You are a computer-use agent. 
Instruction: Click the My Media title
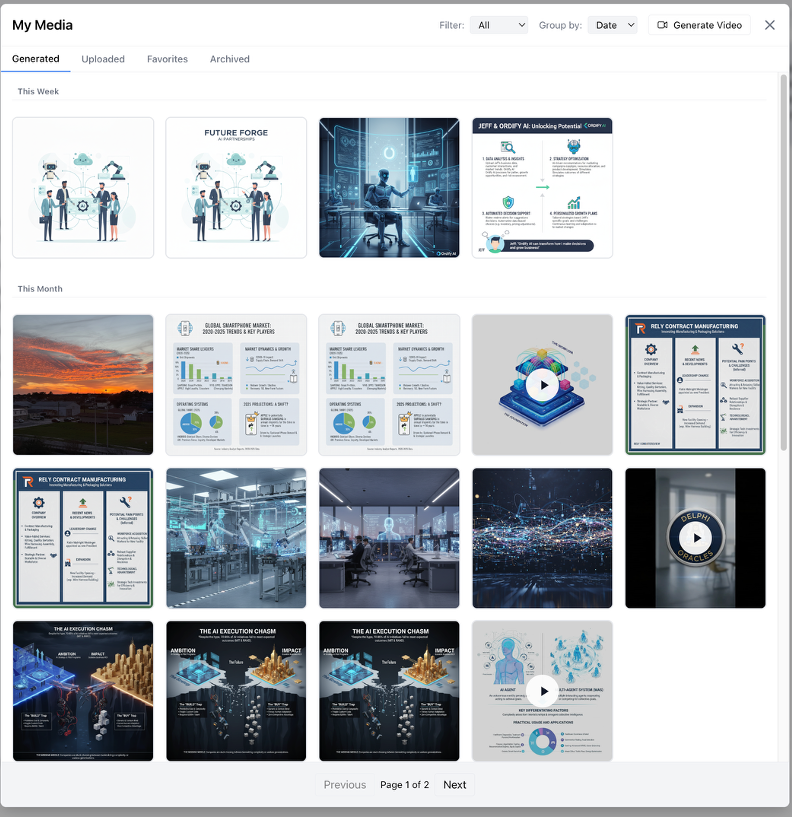click(42, 25)
